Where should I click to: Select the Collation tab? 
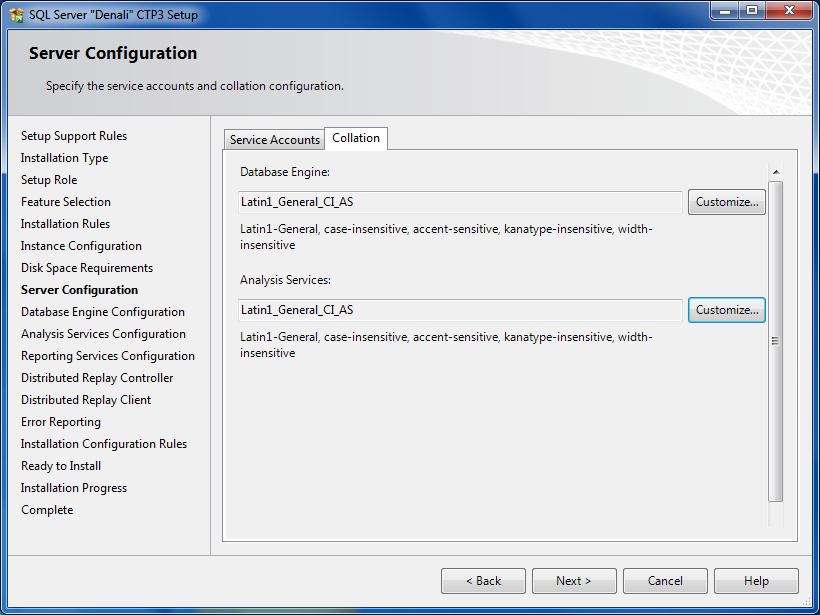356,138
